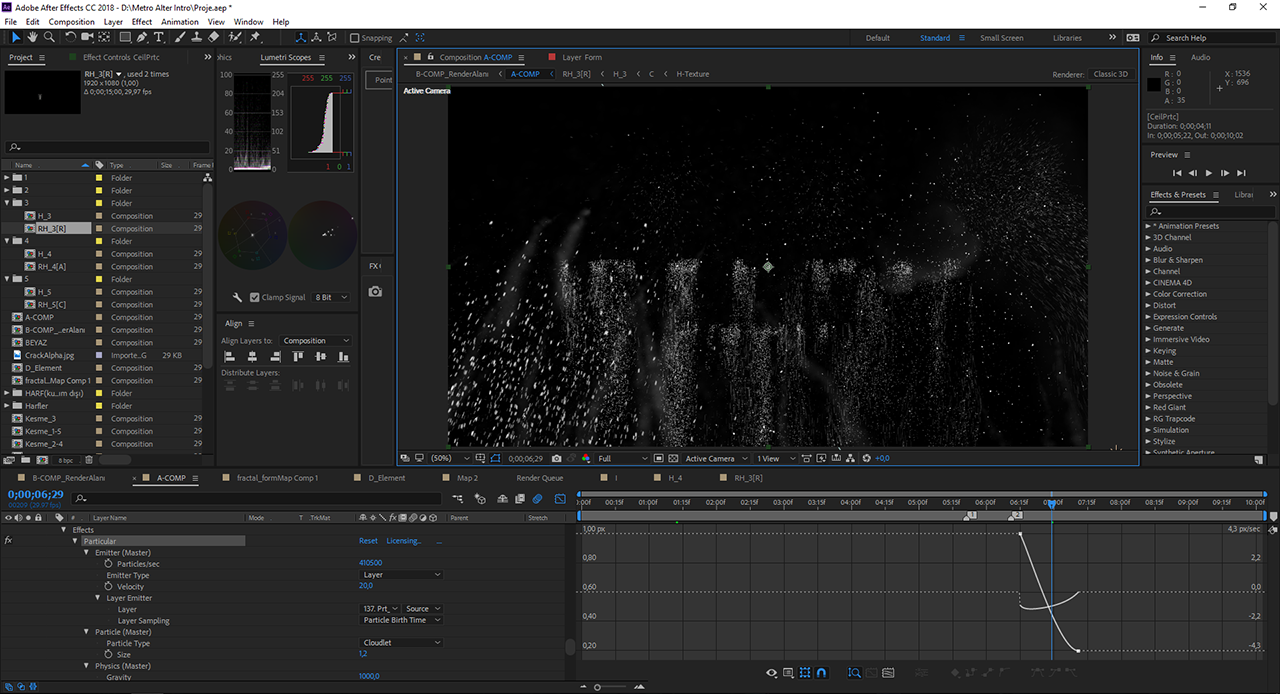Switch to the D_Element timeline tab
The width and height of the screenshot is (1280, 694).
coord(386,478)
